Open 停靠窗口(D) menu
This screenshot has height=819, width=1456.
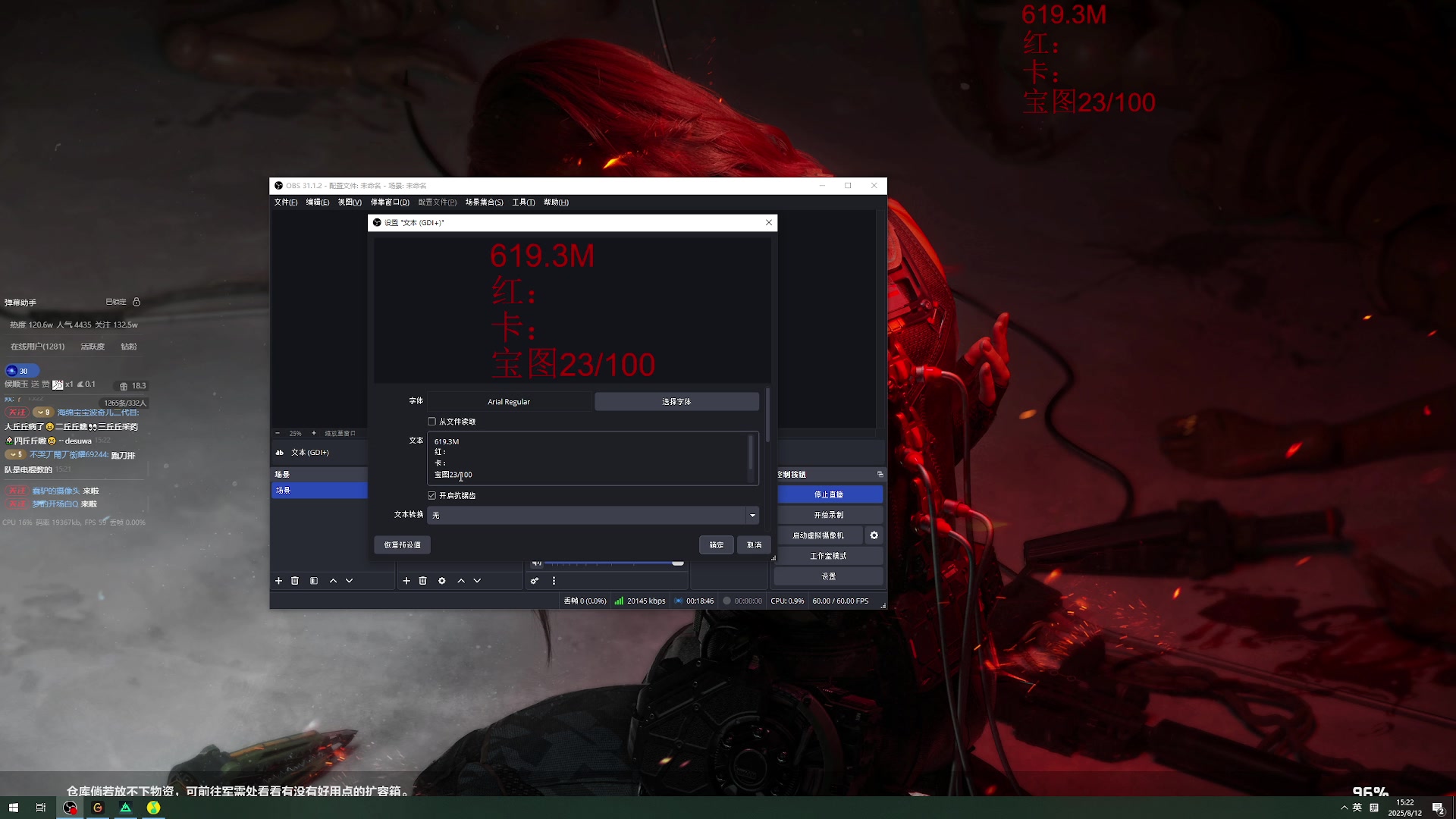[x=390, y=202]
